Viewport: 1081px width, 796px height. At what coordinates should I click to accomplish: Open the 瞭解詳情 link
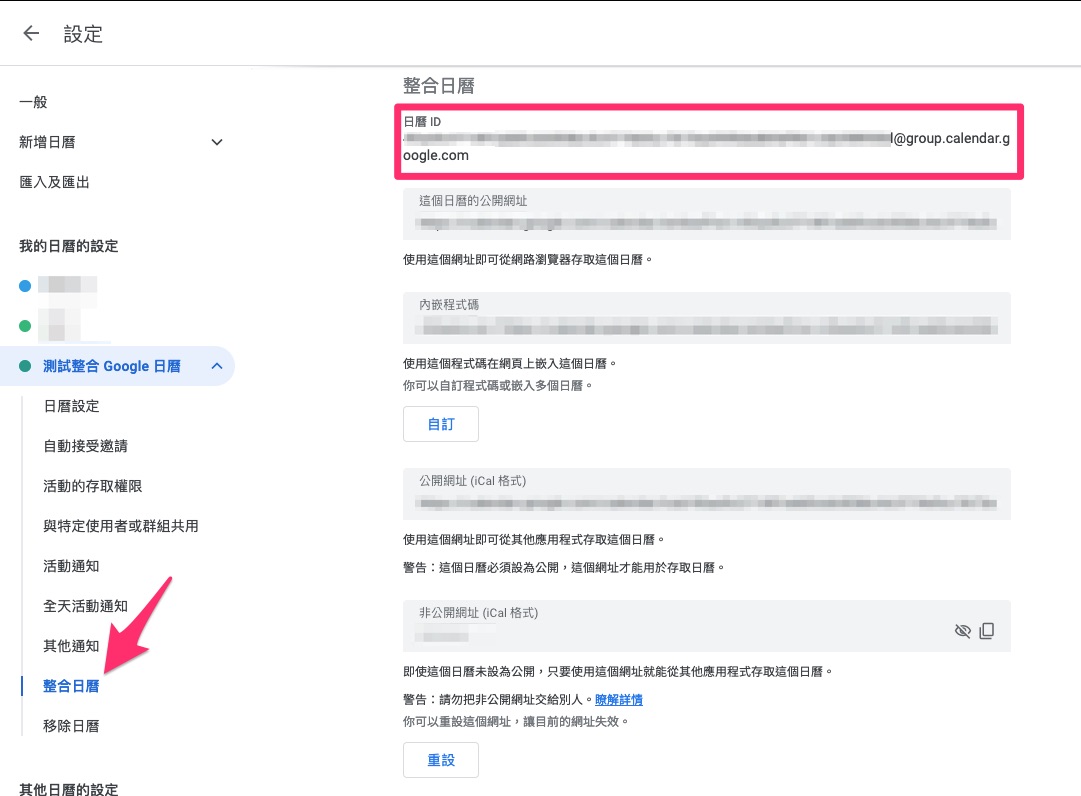click(x=618, y=700)
